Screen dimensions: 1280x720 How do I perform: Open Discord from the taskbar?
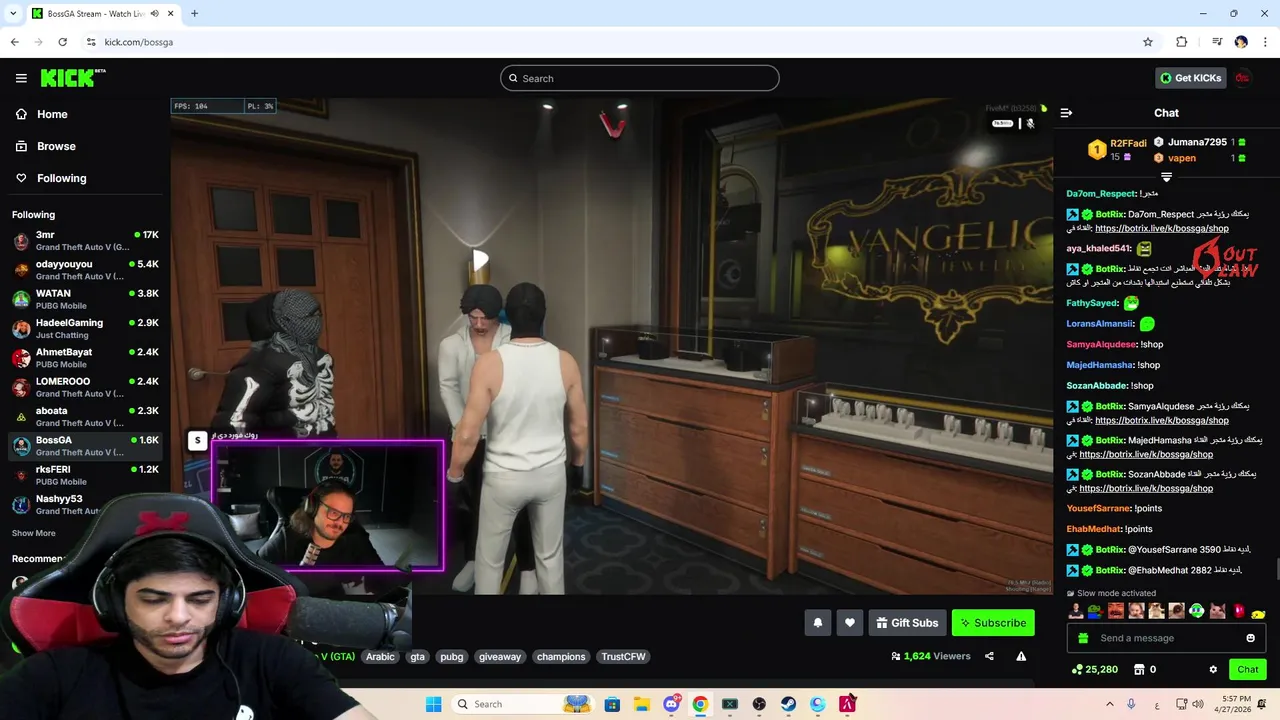click(x=671, y=704)
